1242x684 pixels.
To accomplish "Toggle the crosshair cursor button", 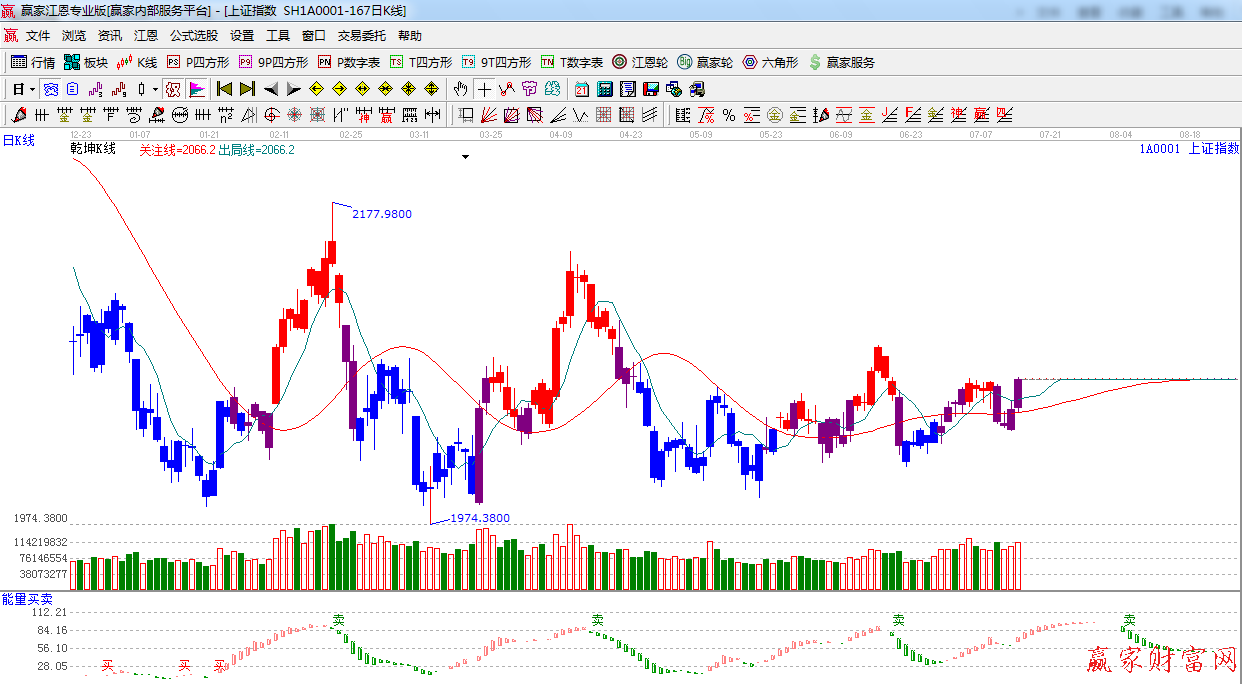I will [x=485, y=89].
